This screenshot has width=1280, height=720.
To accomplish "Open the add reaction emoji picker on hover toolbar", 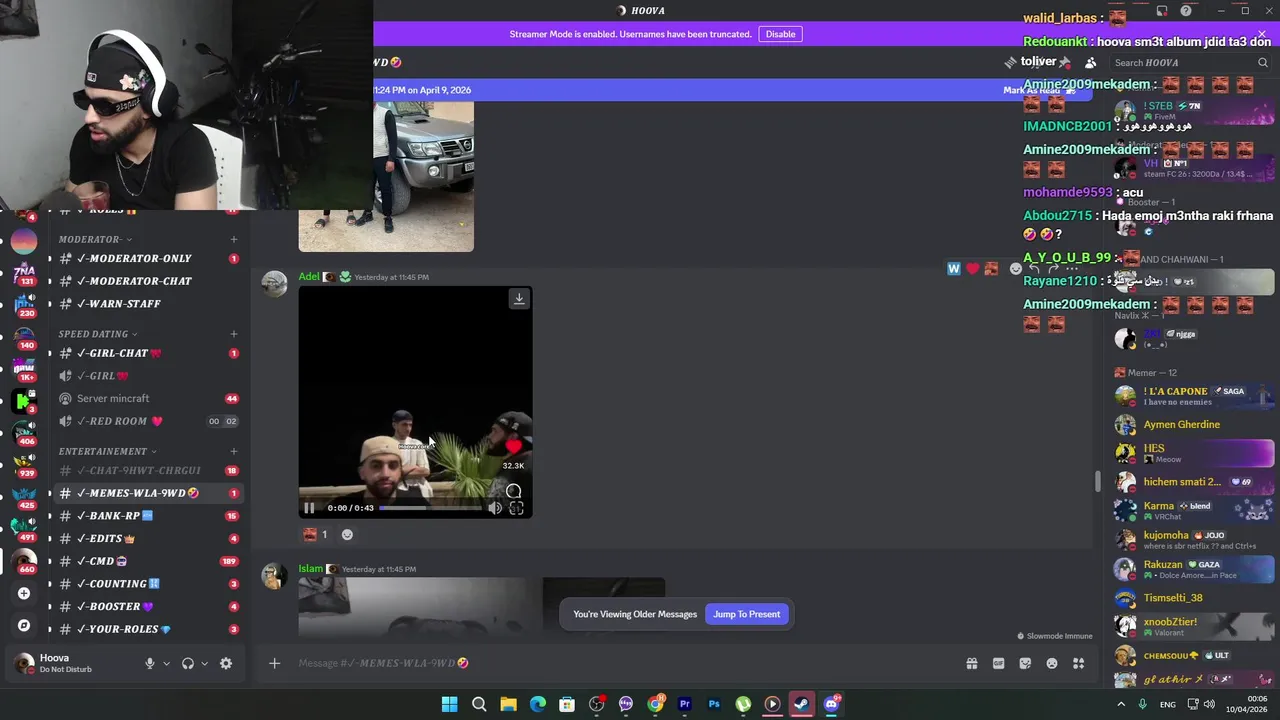I will [x=1016, y=268].
